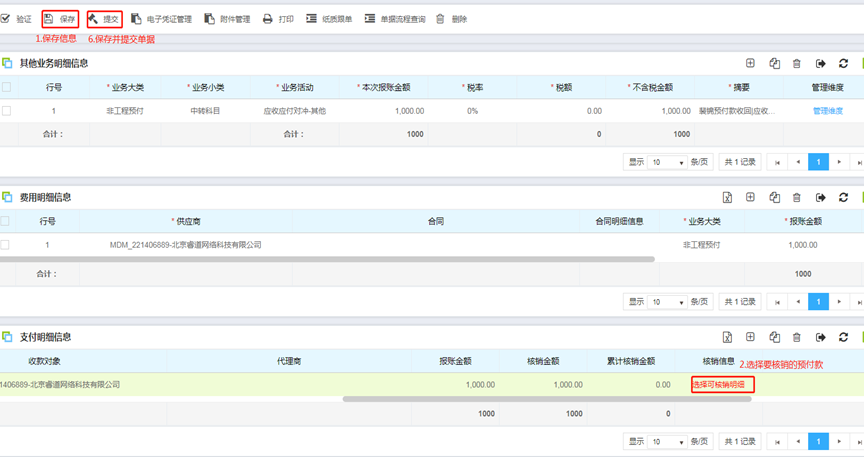
Task: Trash icon in 费用明细信息 section
Action: 796,197
